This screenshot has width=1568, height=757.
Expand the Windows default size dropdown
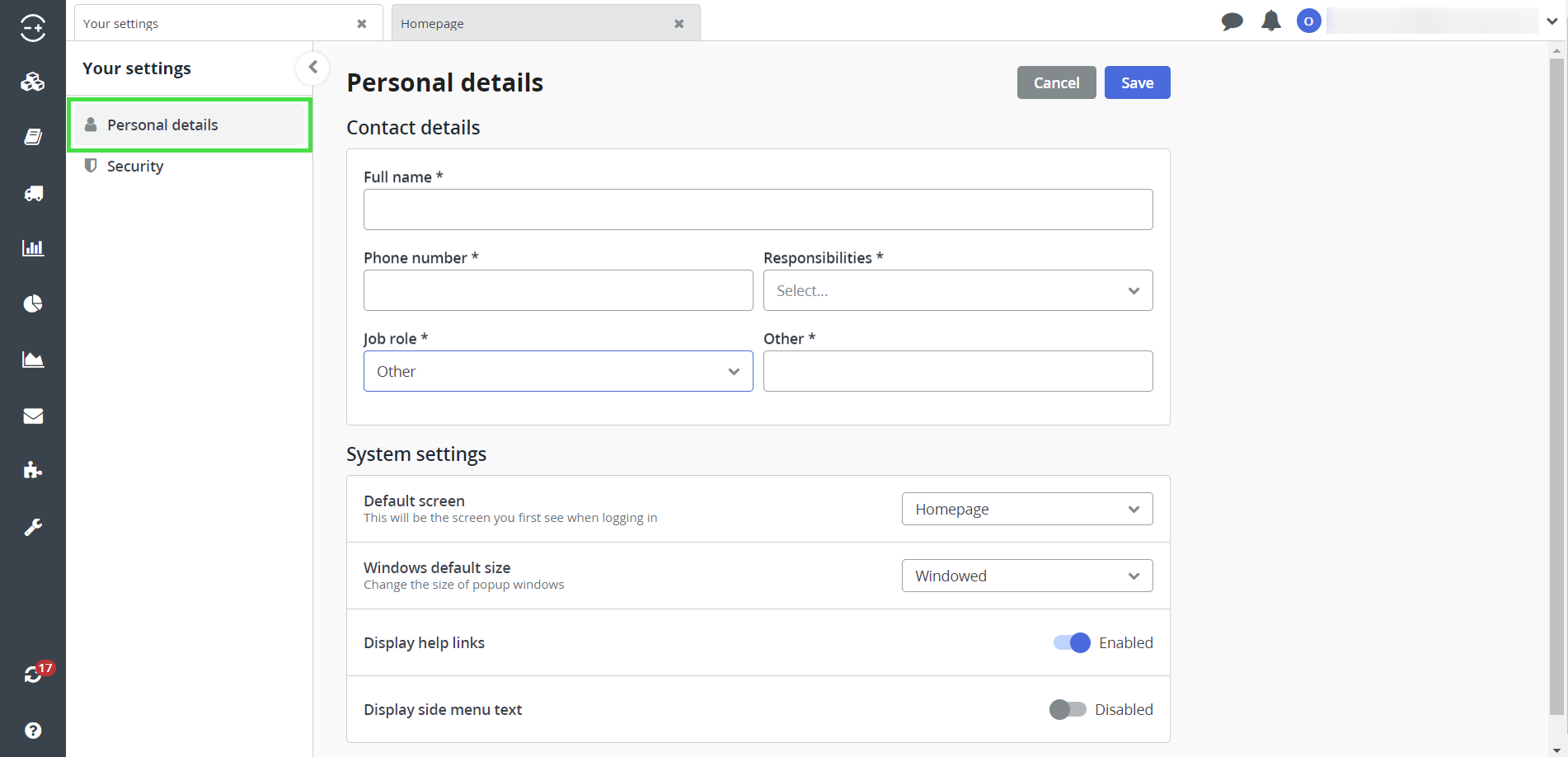tap(1026, 576)
